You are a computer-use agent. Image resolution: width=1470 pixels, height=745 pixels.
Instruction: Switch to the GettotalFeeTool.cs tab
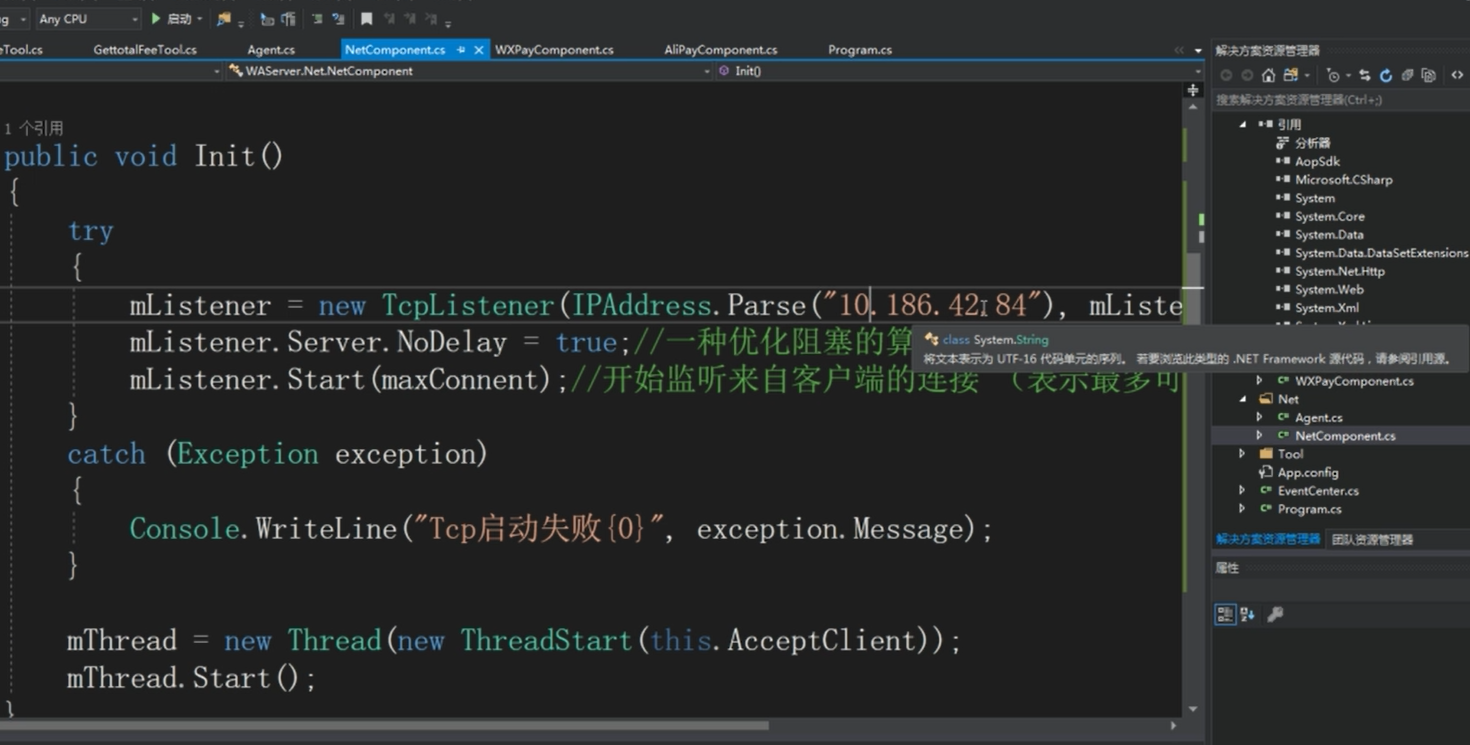pyautogui.click(x=145, y=49)
